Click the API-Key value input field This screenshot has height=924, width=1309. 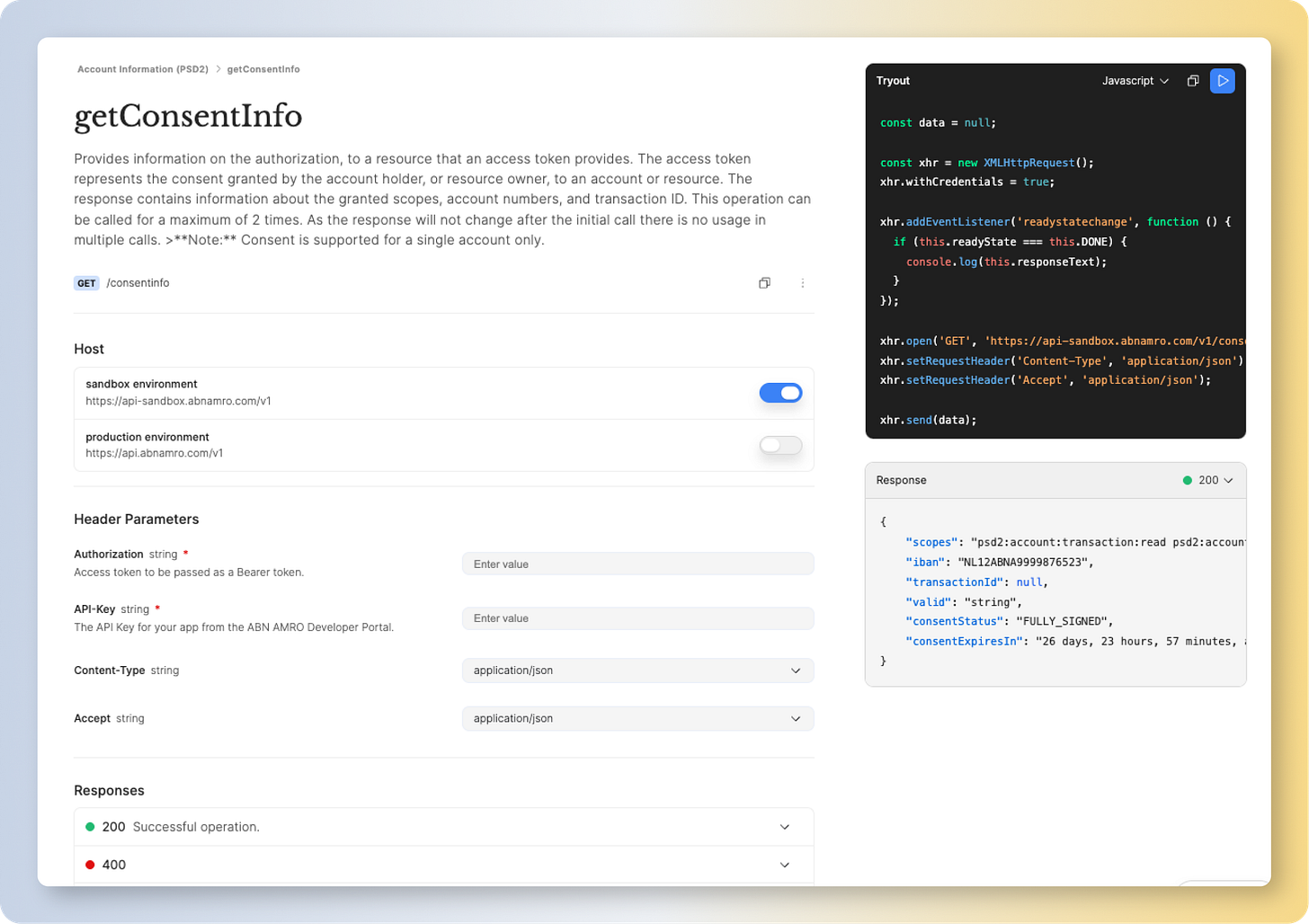(637, 618)
